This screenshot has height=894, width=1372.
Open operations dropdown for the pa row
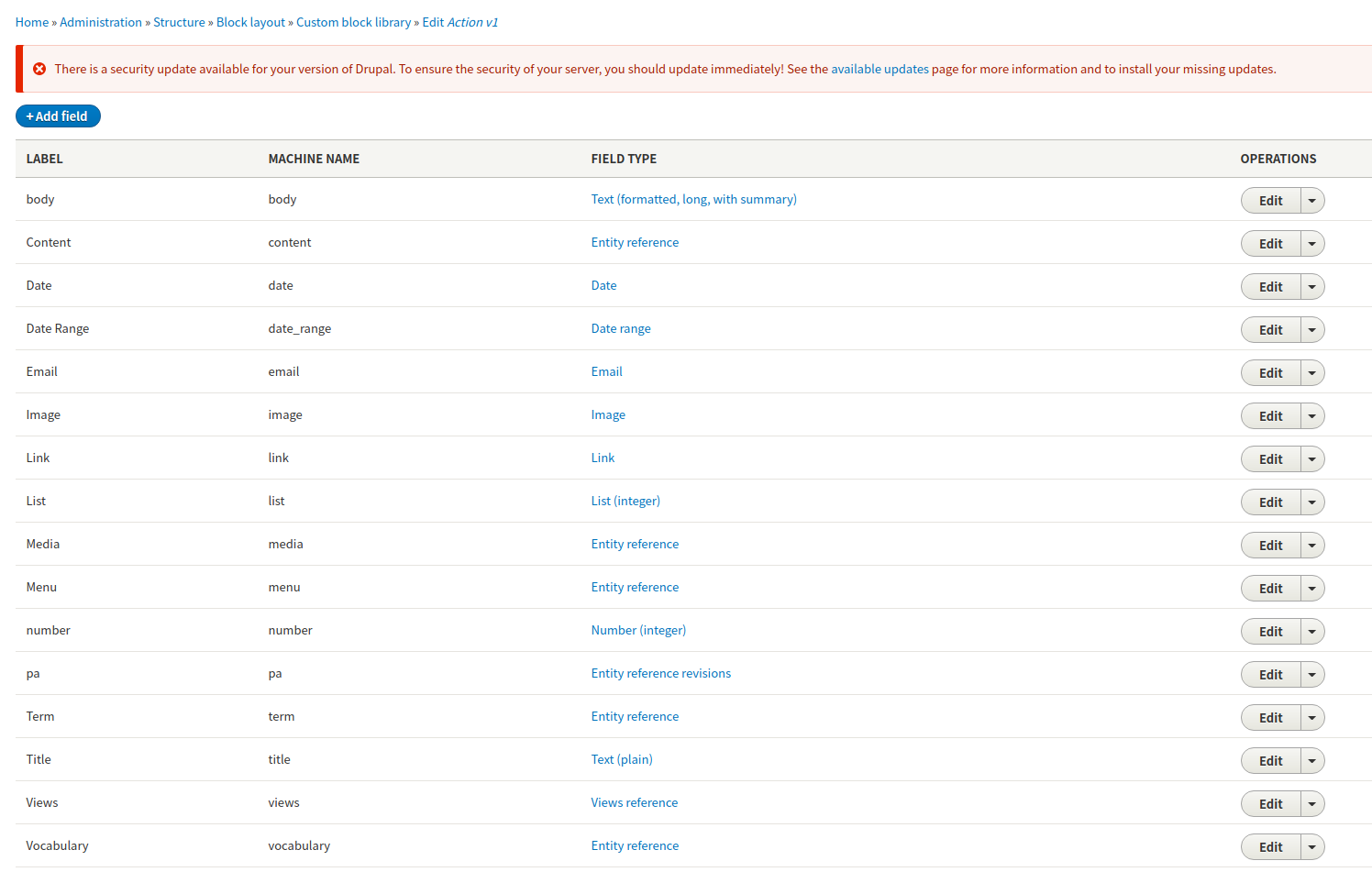pos(1312,675)
